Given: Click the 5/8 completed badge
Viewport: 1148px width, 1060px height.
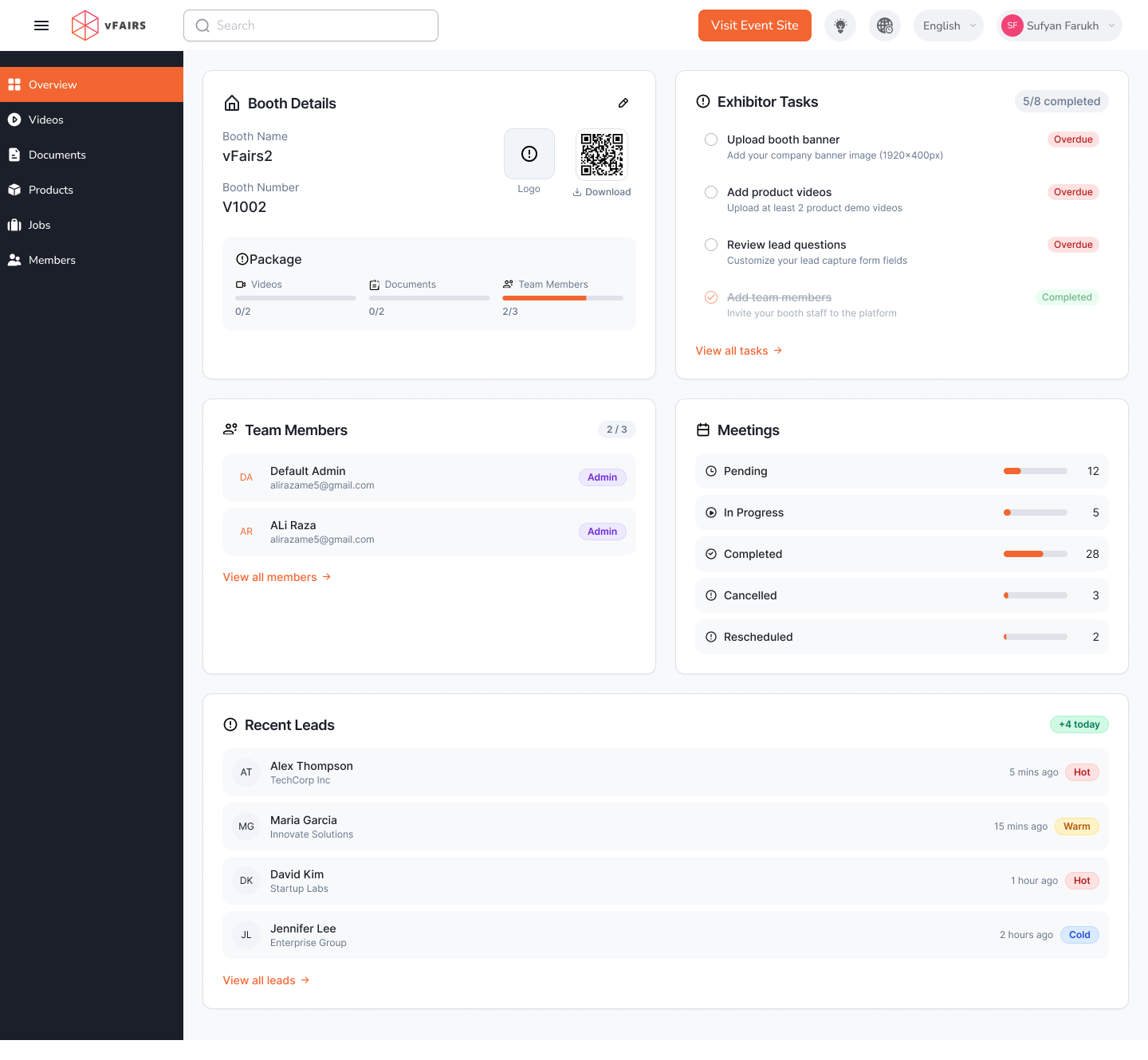Looking at the screenshot, I should [1061, 101].
